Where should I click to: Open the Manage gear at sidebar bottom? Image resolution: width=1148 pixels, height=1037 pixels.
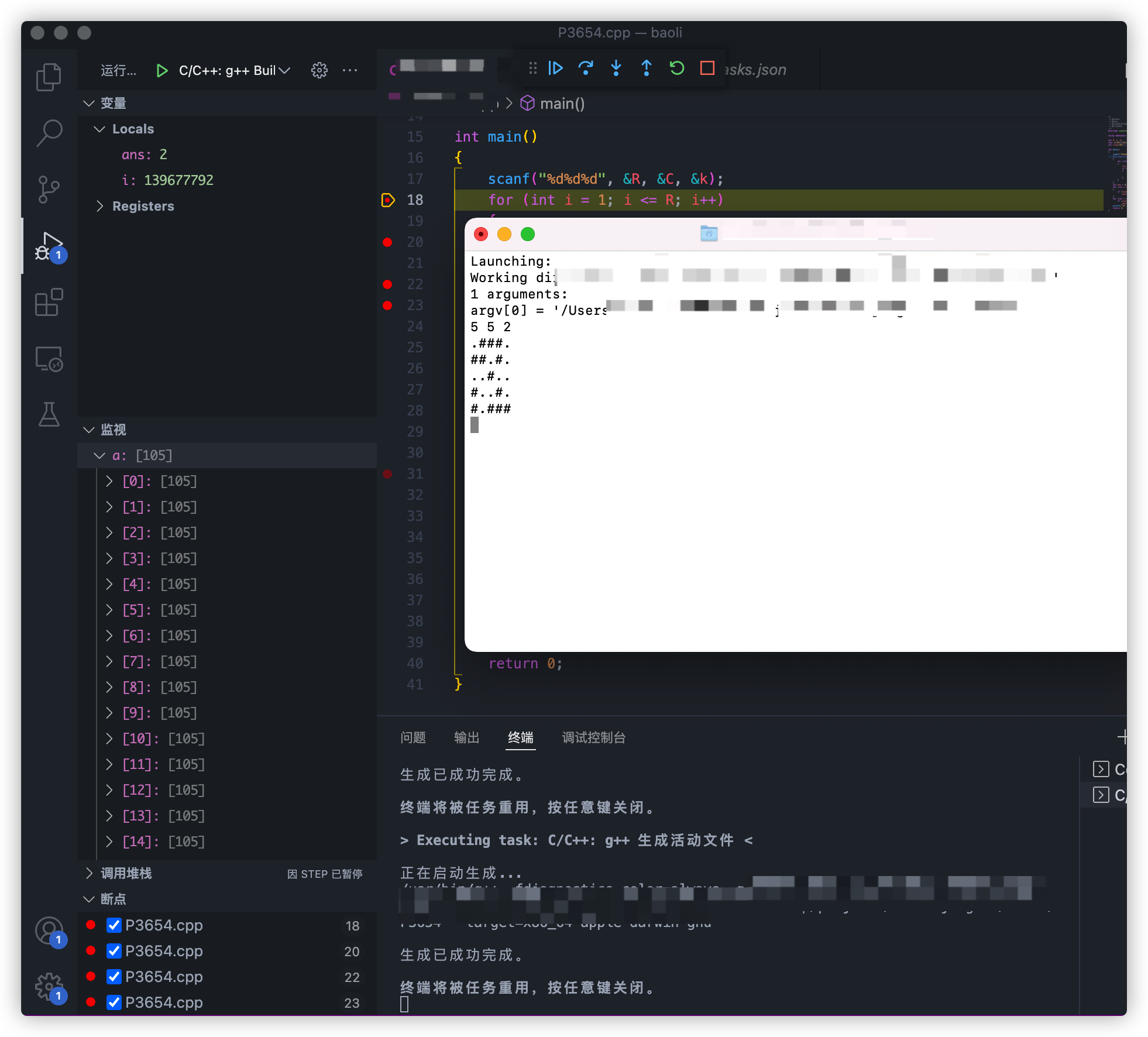point(50,987)
